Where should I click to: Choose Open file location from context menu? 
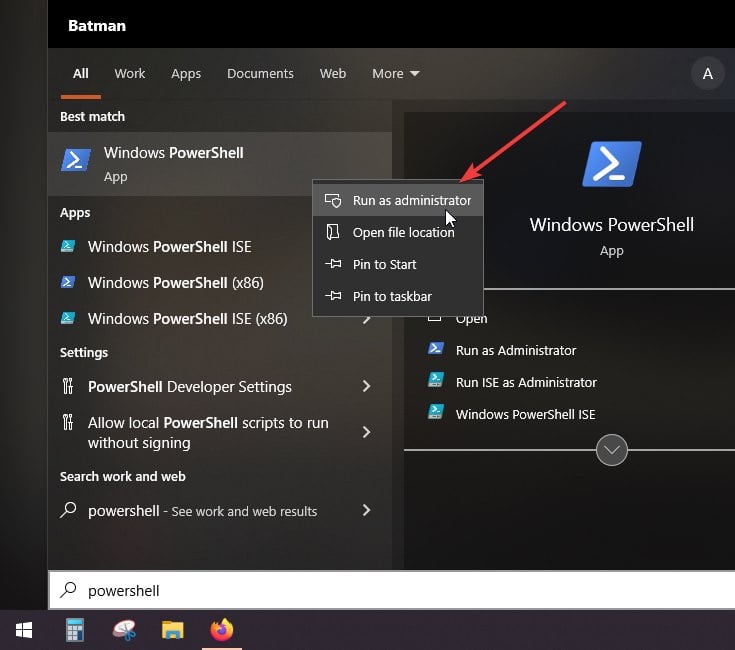398,232
